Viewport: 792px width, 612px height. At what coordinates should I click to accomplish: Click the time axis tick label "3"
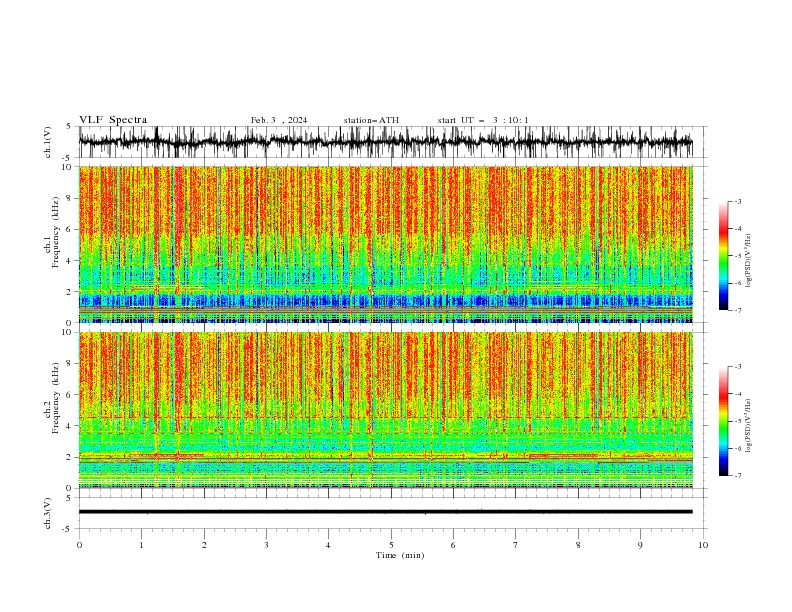(x=266, y=545)
